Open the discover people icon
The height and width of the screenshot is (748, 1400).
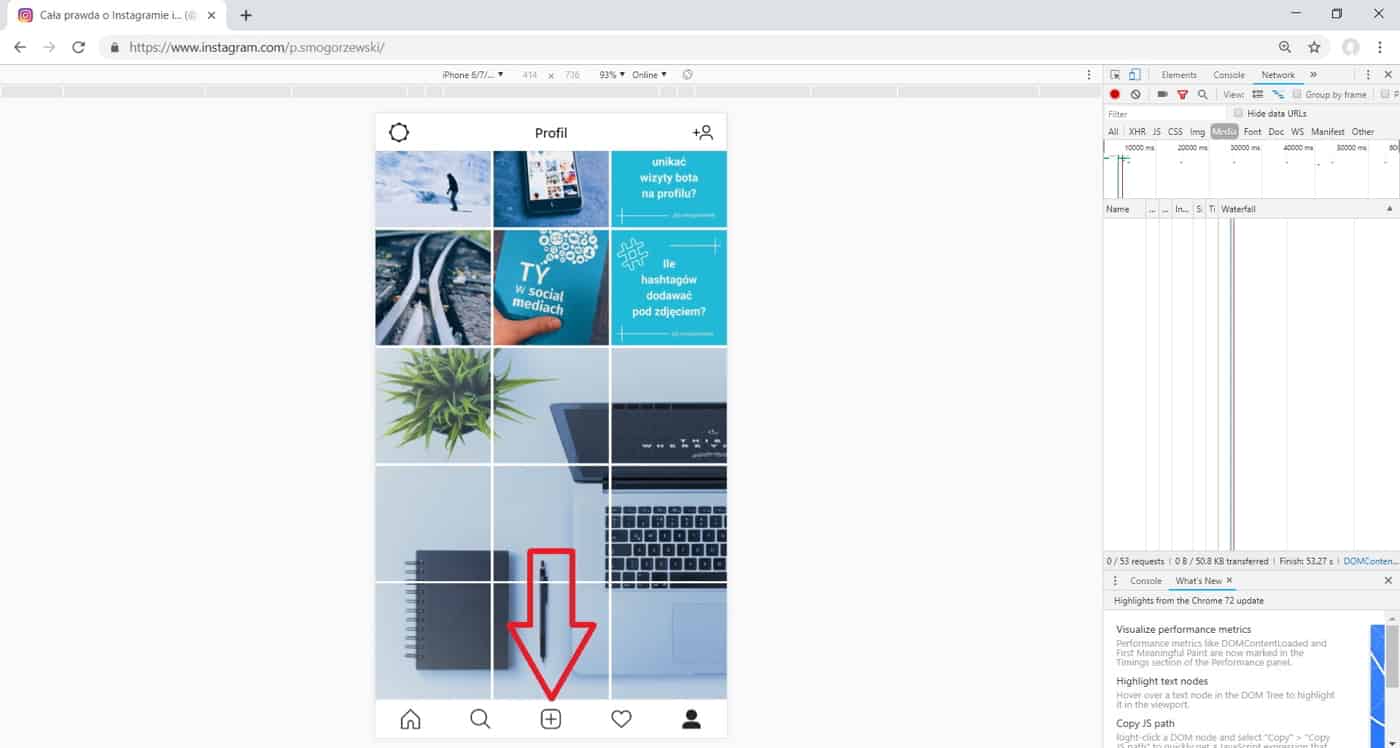[x=703, y=132]
